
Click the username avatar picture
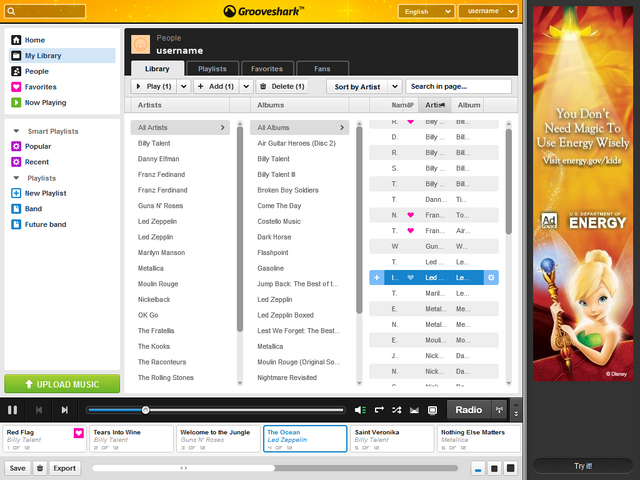140,44
